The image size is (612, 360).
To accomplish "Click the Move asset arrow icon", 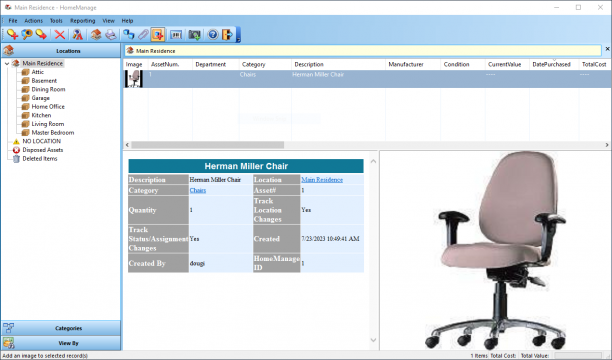I will (41, 35).
